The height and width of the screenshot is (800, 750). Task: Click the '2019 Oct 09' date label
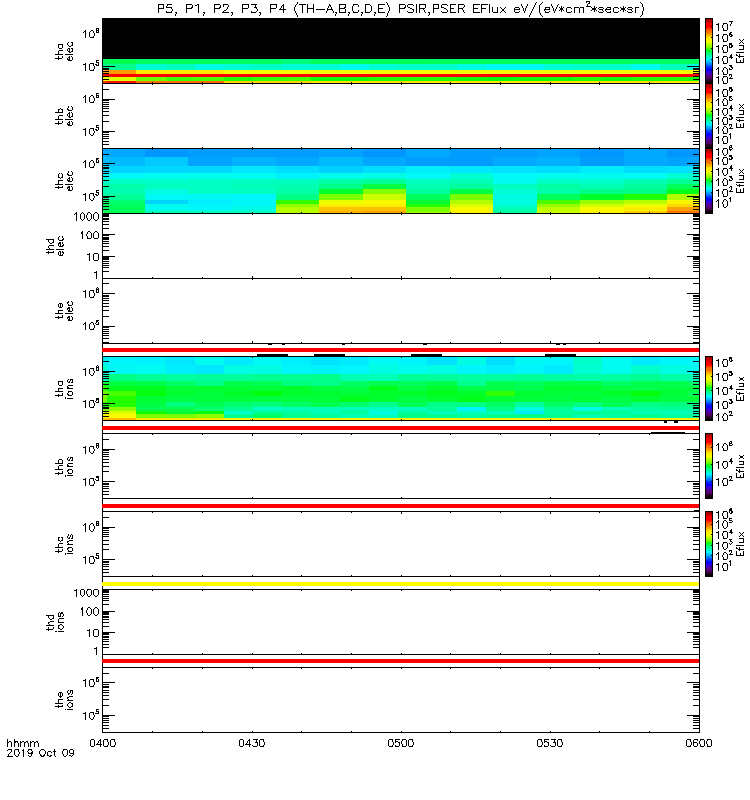click(x=40, y=753)
